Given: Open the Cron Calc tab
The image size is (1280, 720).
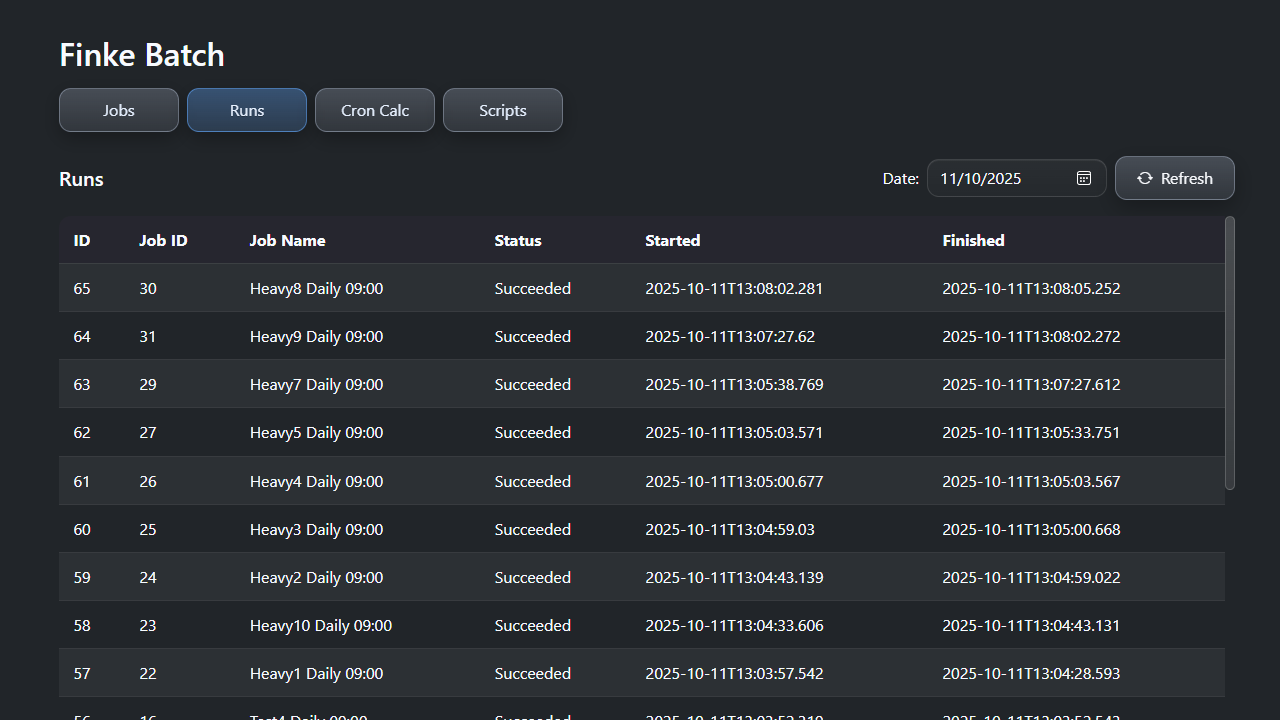Looking at the screenshot, I should [375, 110].
